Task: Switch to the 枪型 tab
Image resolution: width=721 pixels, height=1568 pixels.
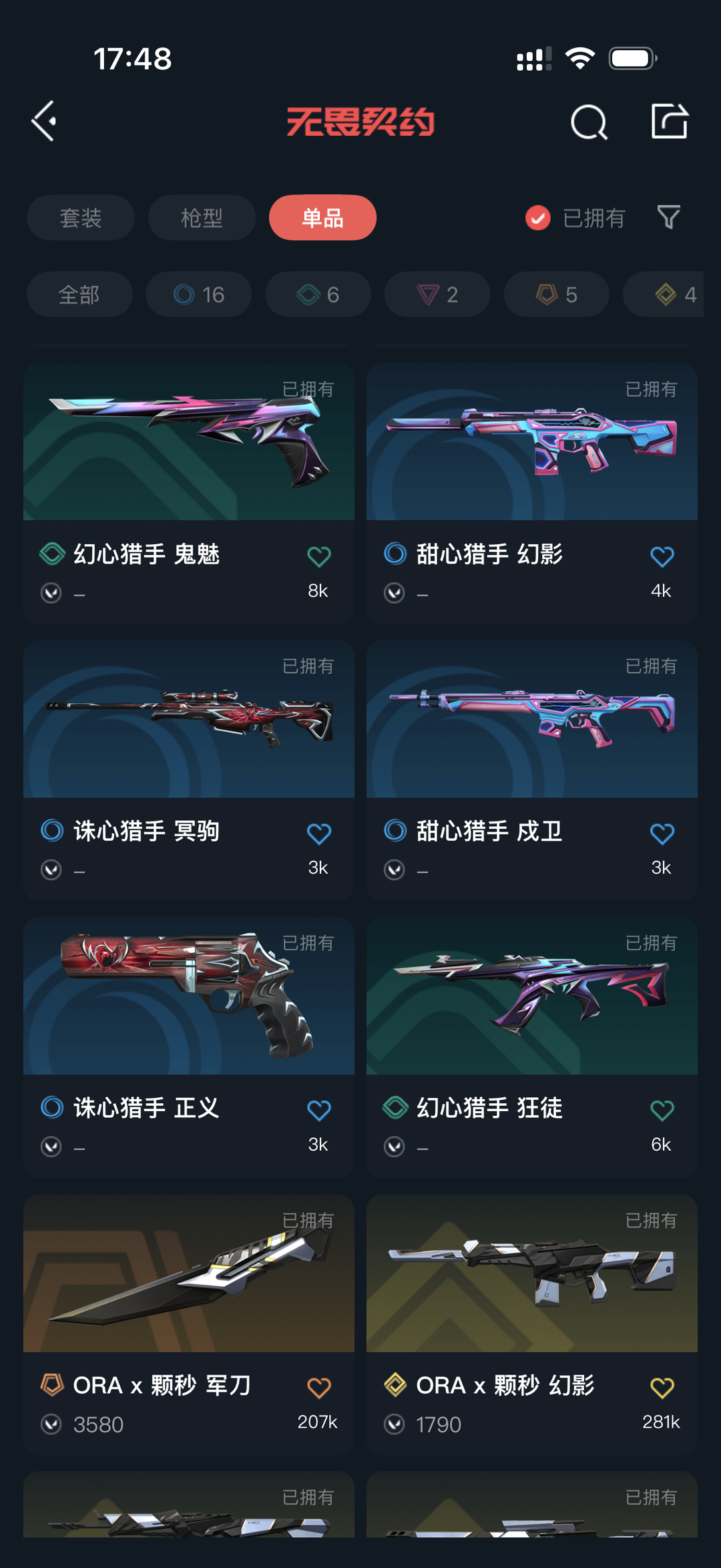Action: point(202,218)
